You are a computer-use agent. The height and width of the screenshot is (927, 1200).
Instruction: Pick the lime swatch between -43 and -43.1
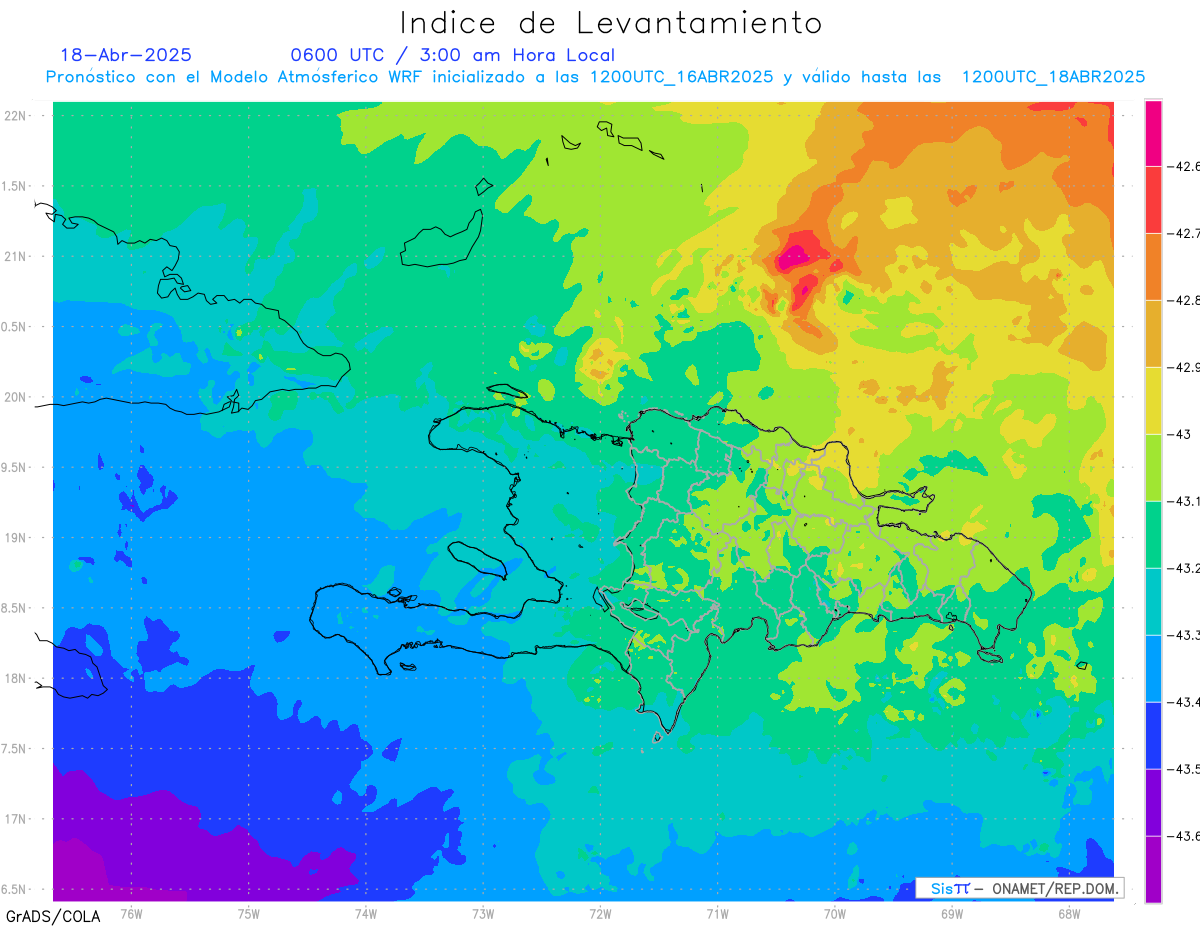(1153, 467)
